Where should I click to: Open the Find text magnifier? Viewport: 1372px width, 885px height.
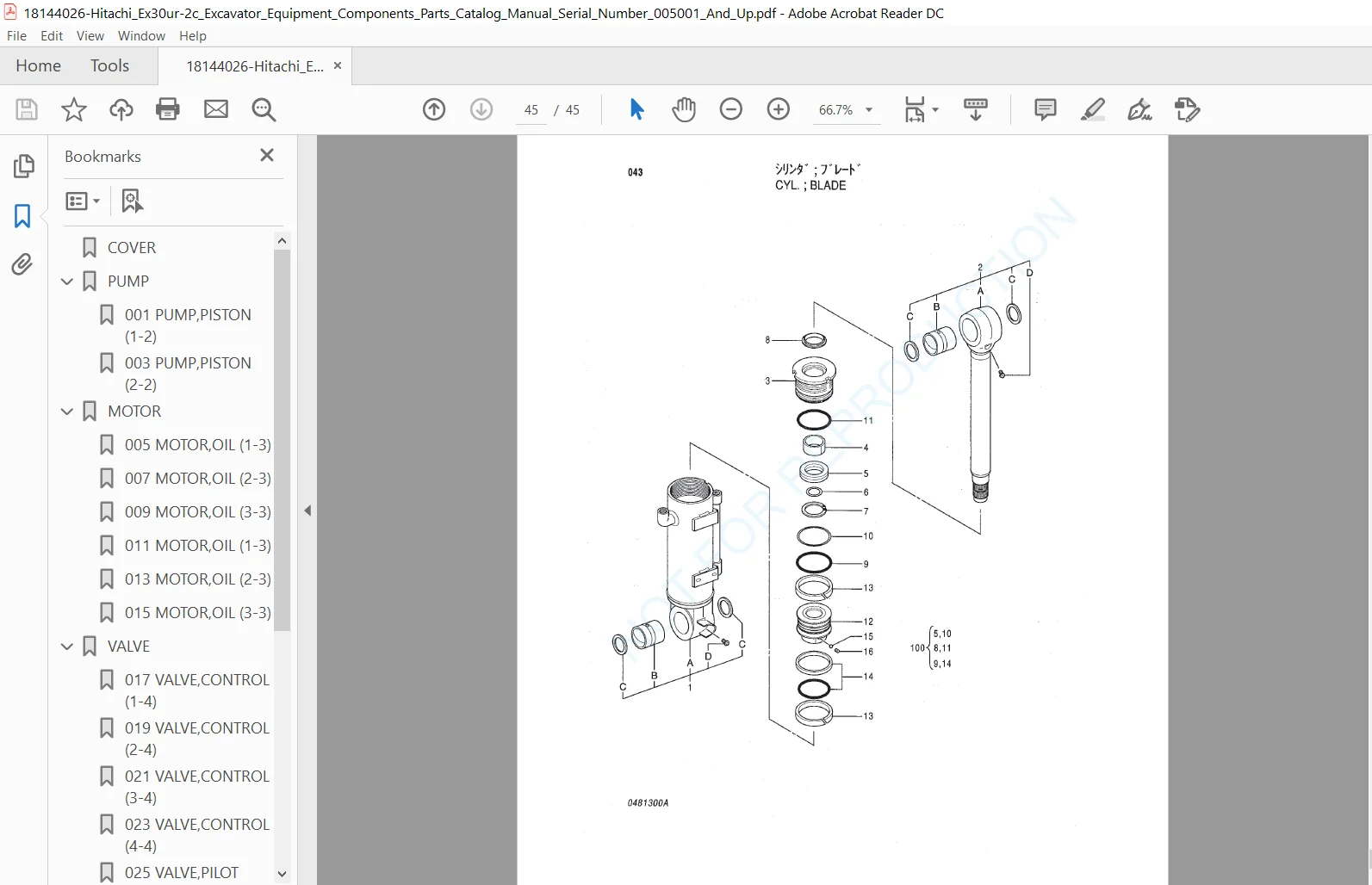[264, 109]
